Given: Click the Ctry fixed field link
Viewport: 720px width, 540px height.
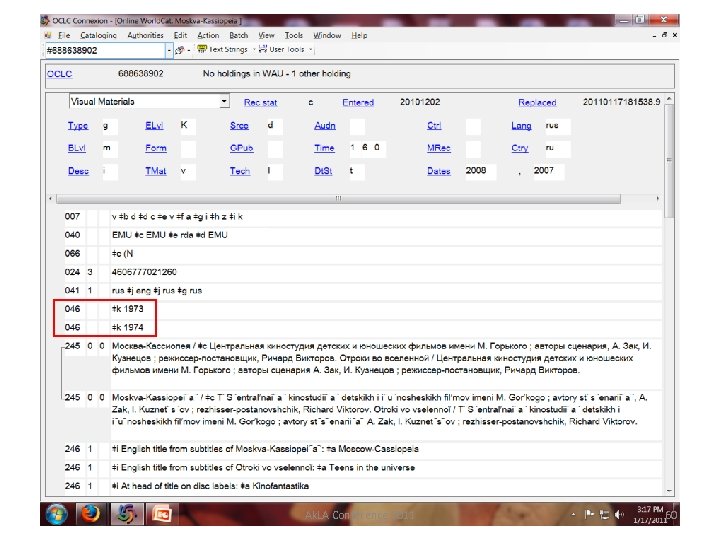Looking at the screenshot, I should pos(520,148).
